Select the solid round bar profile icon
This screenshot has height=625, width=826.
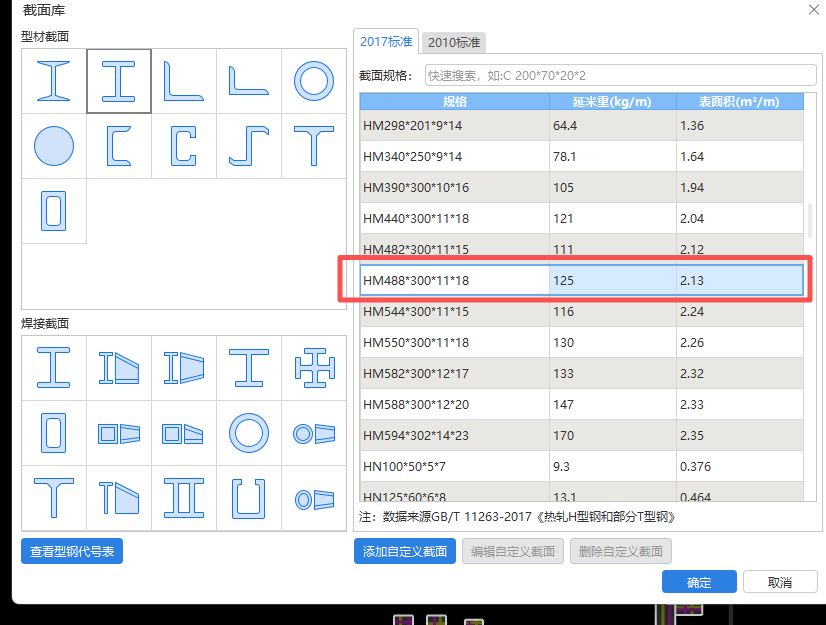54,146
